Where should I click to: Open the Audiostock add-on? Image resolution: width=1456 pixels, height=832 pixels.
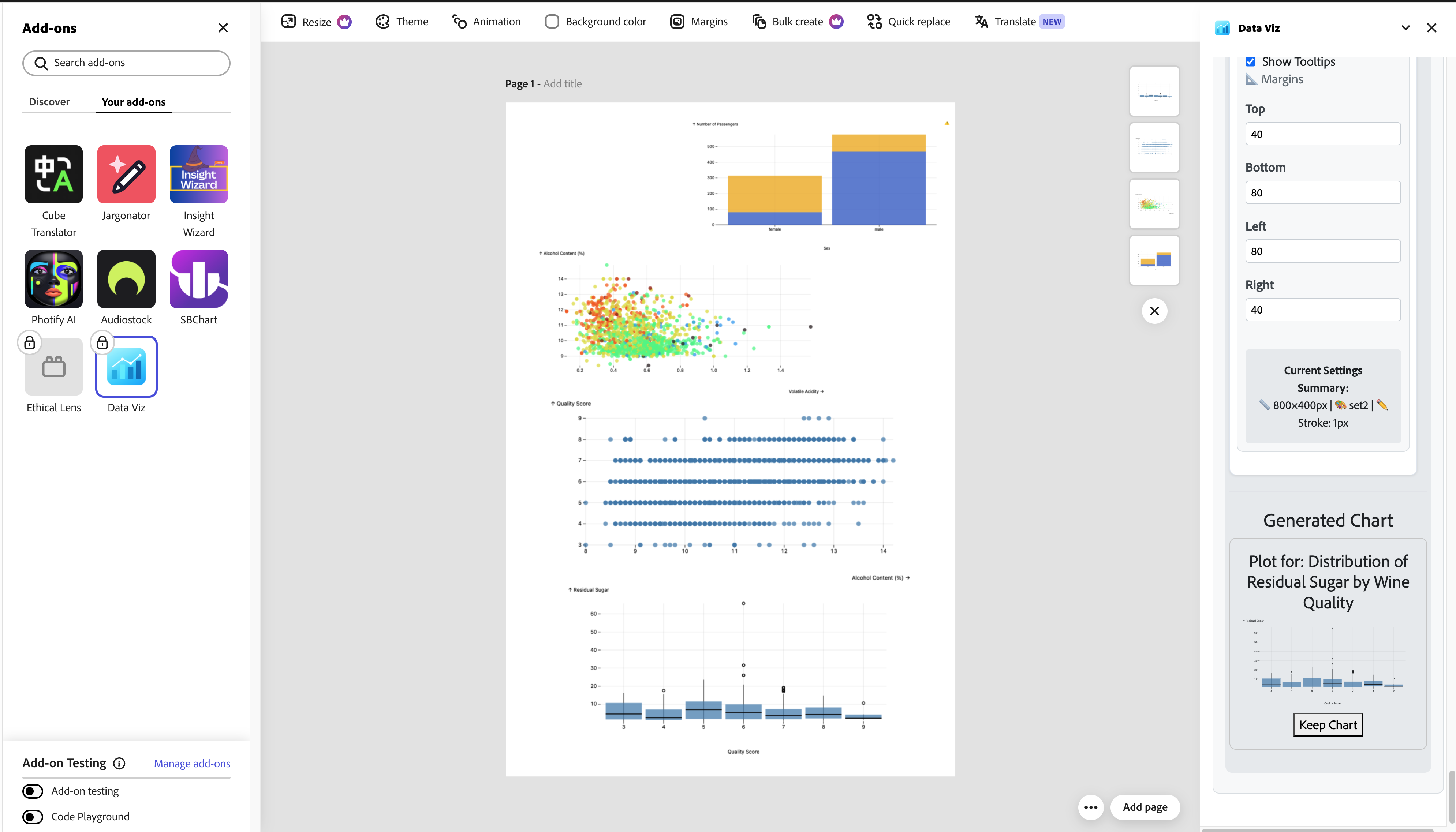click(126, 279)
